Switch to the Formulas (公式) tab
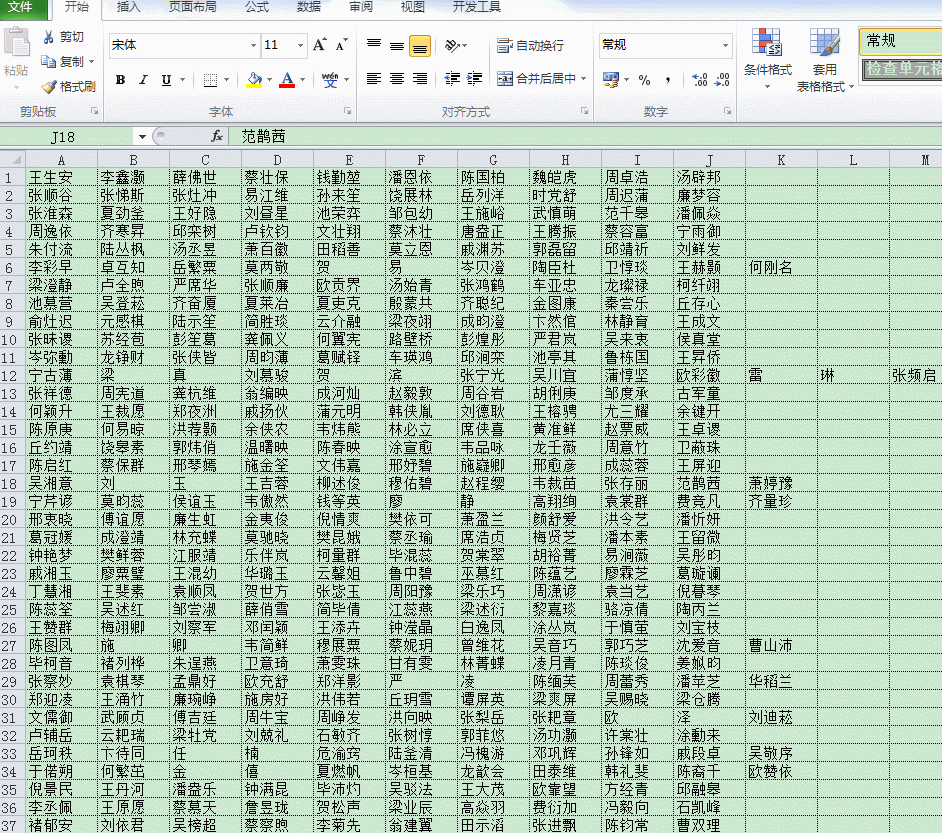Viewport: 942px width, 833px height. click(257, 7)
